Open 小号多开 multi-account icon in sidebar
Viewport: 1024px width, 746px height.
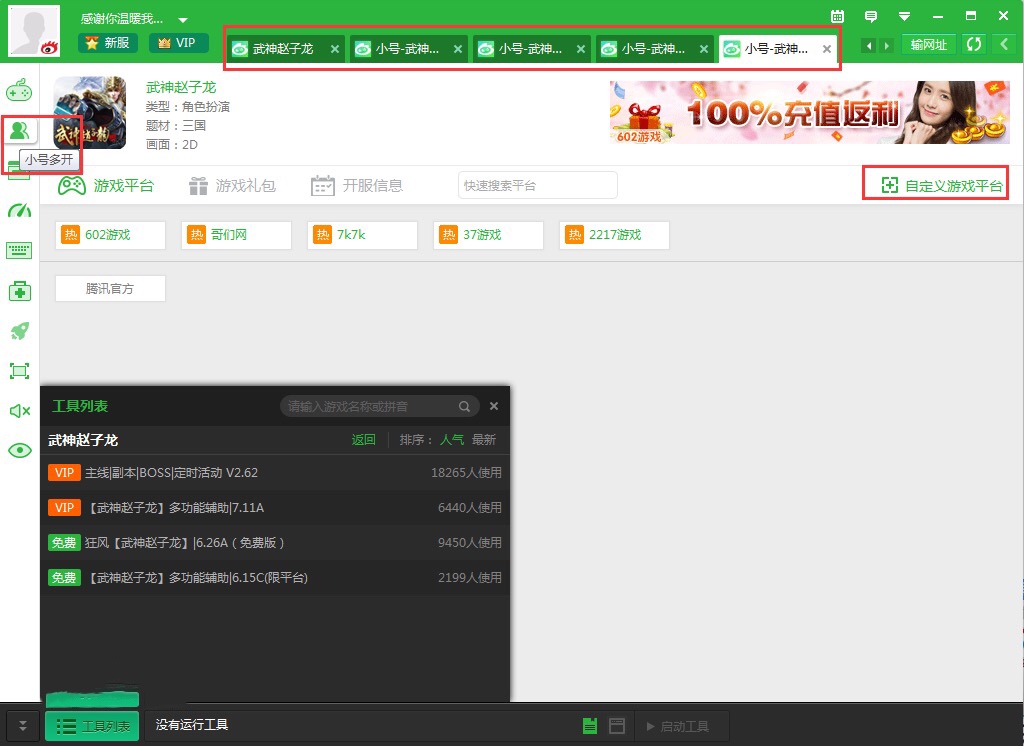coord(19,130)
